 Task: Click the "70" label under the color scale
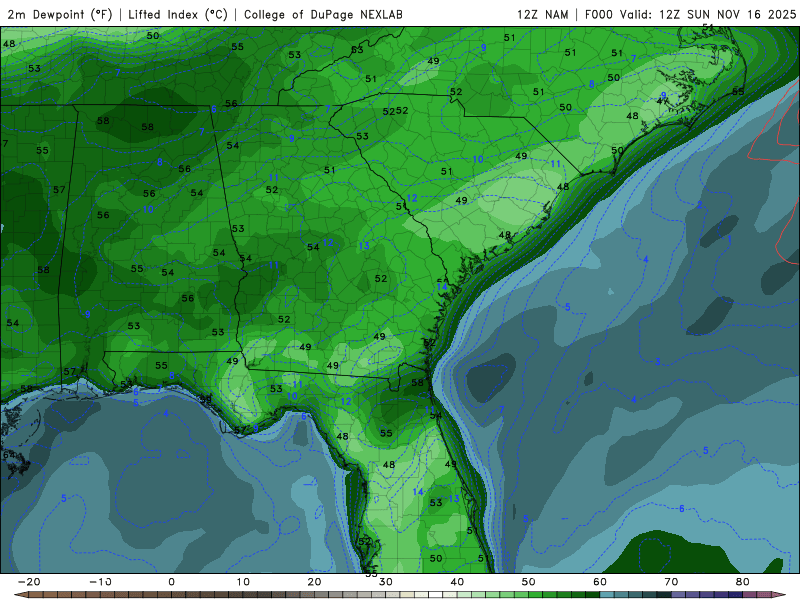(671, 582)
